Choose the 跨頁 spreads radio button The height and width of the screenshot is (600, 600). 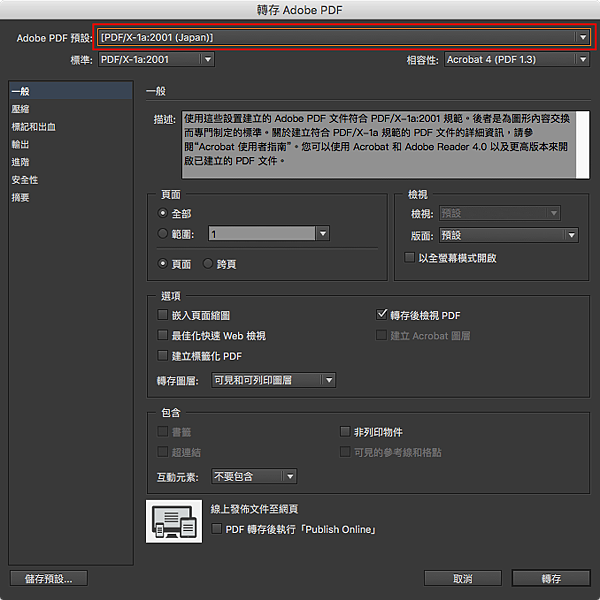pos(207,263)
